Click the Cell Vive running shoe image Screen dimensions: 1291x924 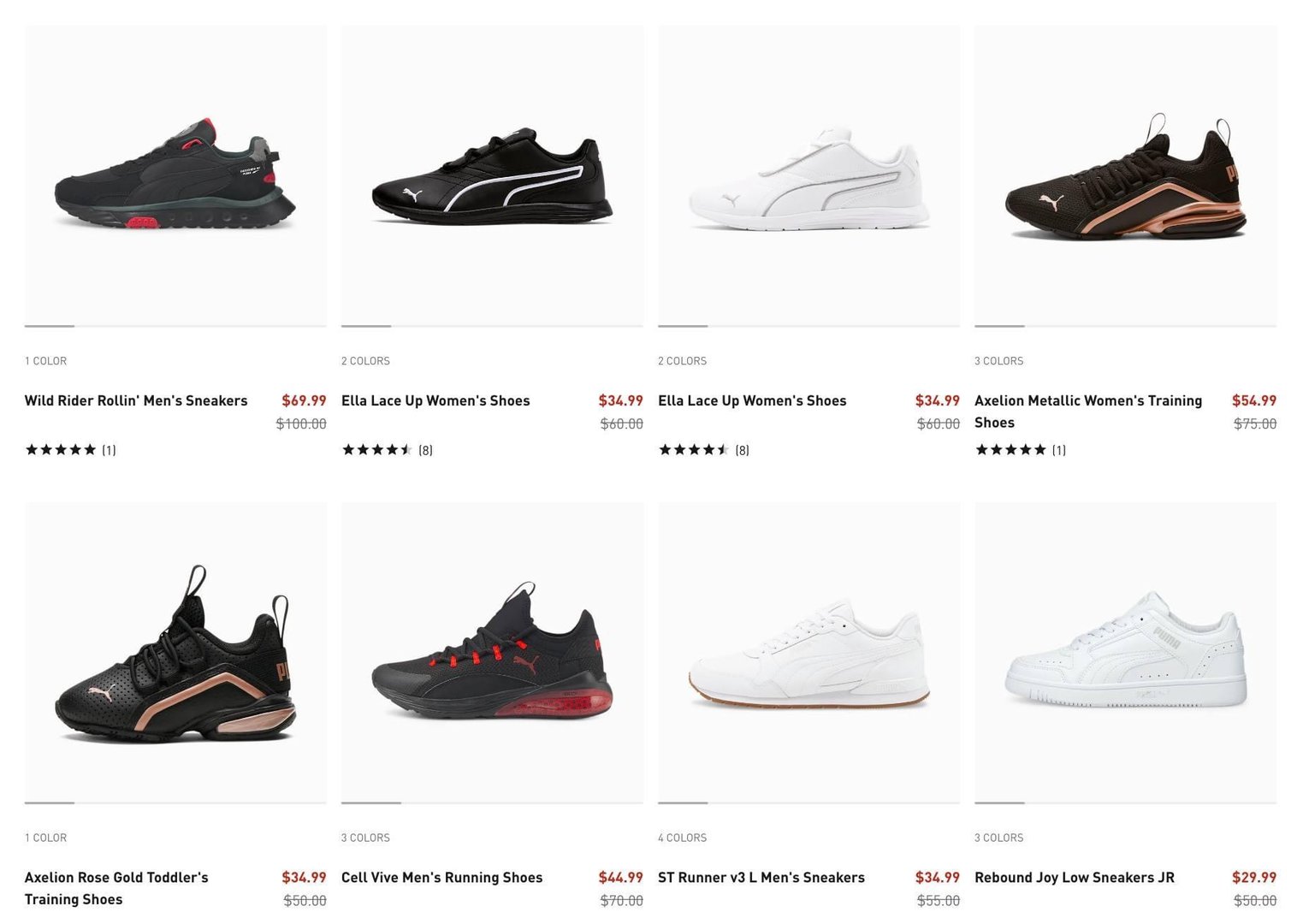click(x=492, y=652)
